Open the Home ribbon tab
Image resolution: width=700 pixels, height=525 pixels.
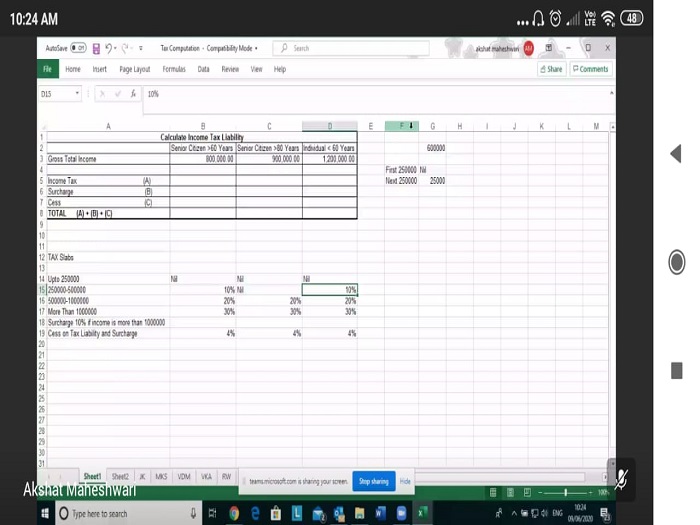click(x=73, y=69)
